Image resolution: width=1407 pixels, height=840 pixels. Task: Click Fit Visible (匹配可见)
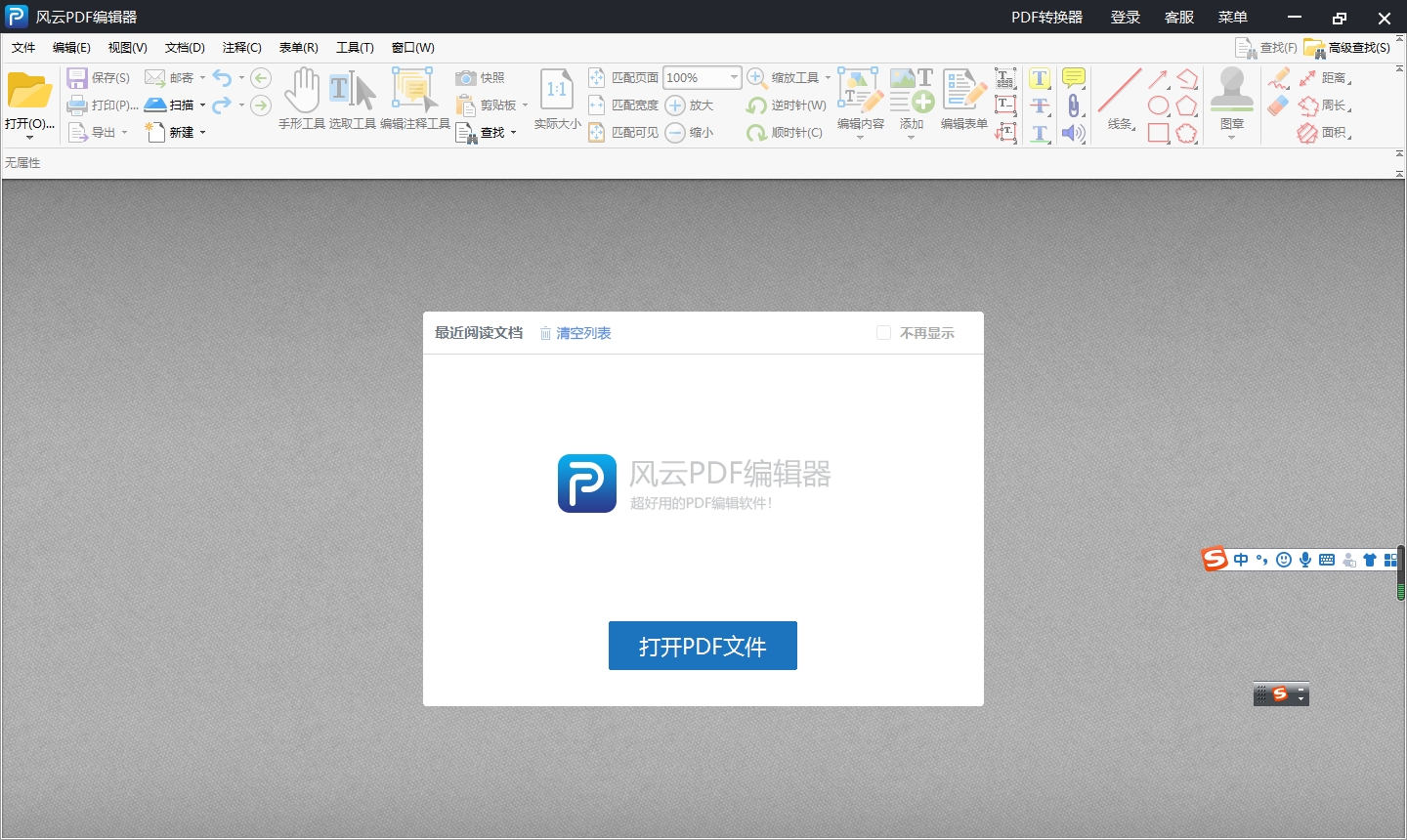point(623,133)
